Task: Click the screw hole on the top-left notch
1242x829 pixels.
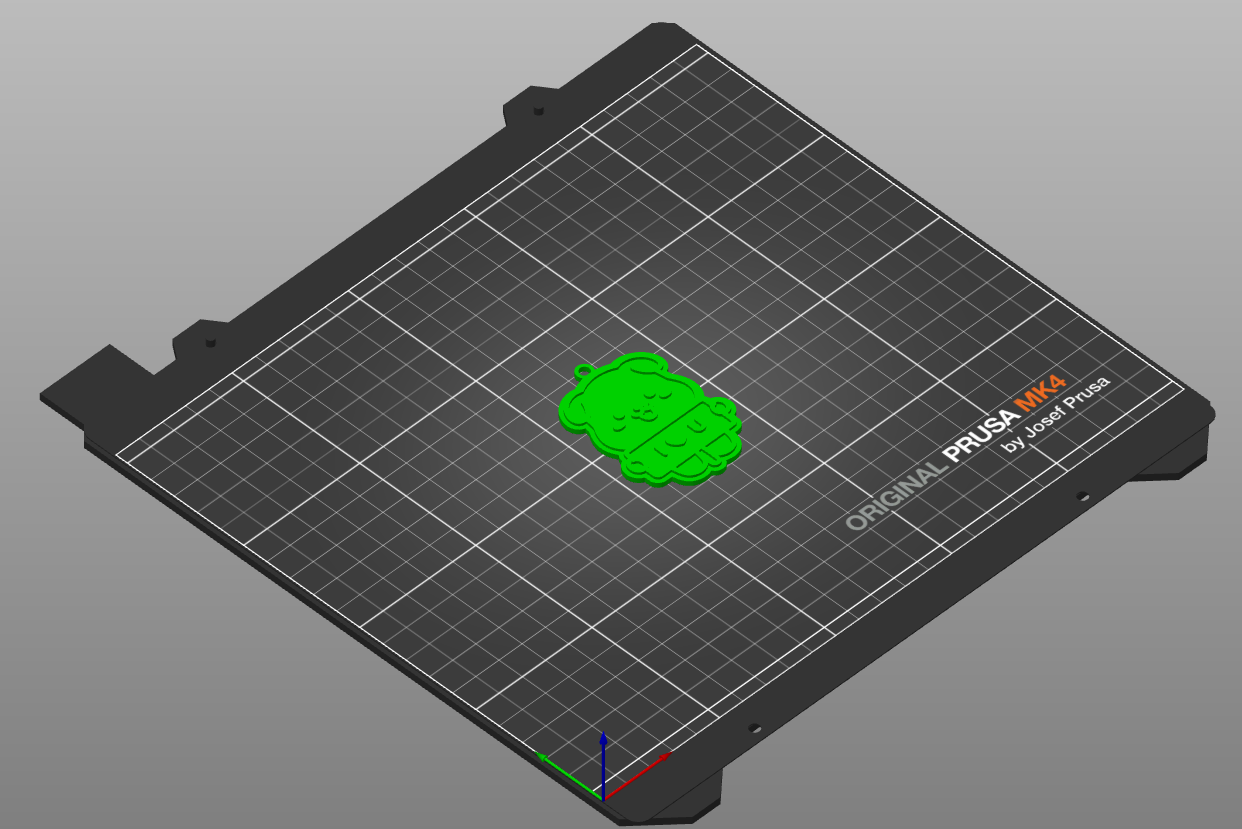Action: click(x=538, y=111)
